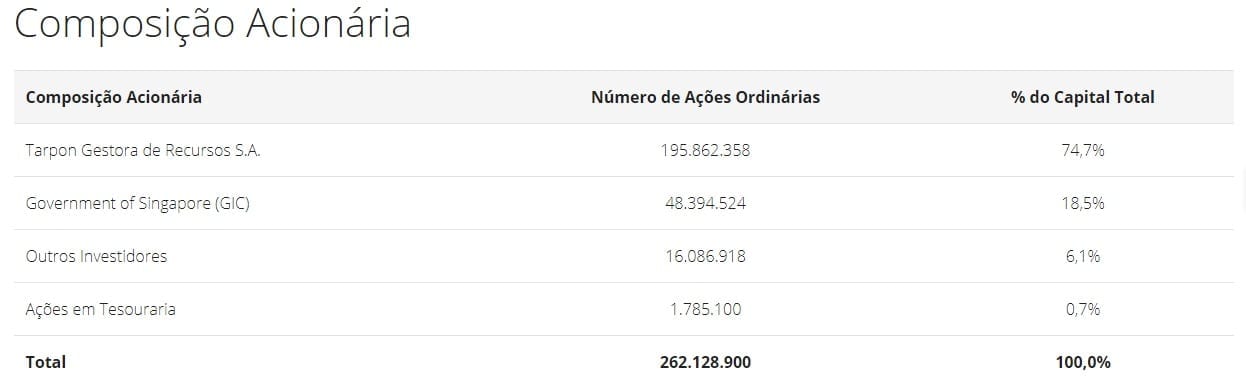
Task: Click the total shares 262.128.900
Action: (x=705, y=362)
